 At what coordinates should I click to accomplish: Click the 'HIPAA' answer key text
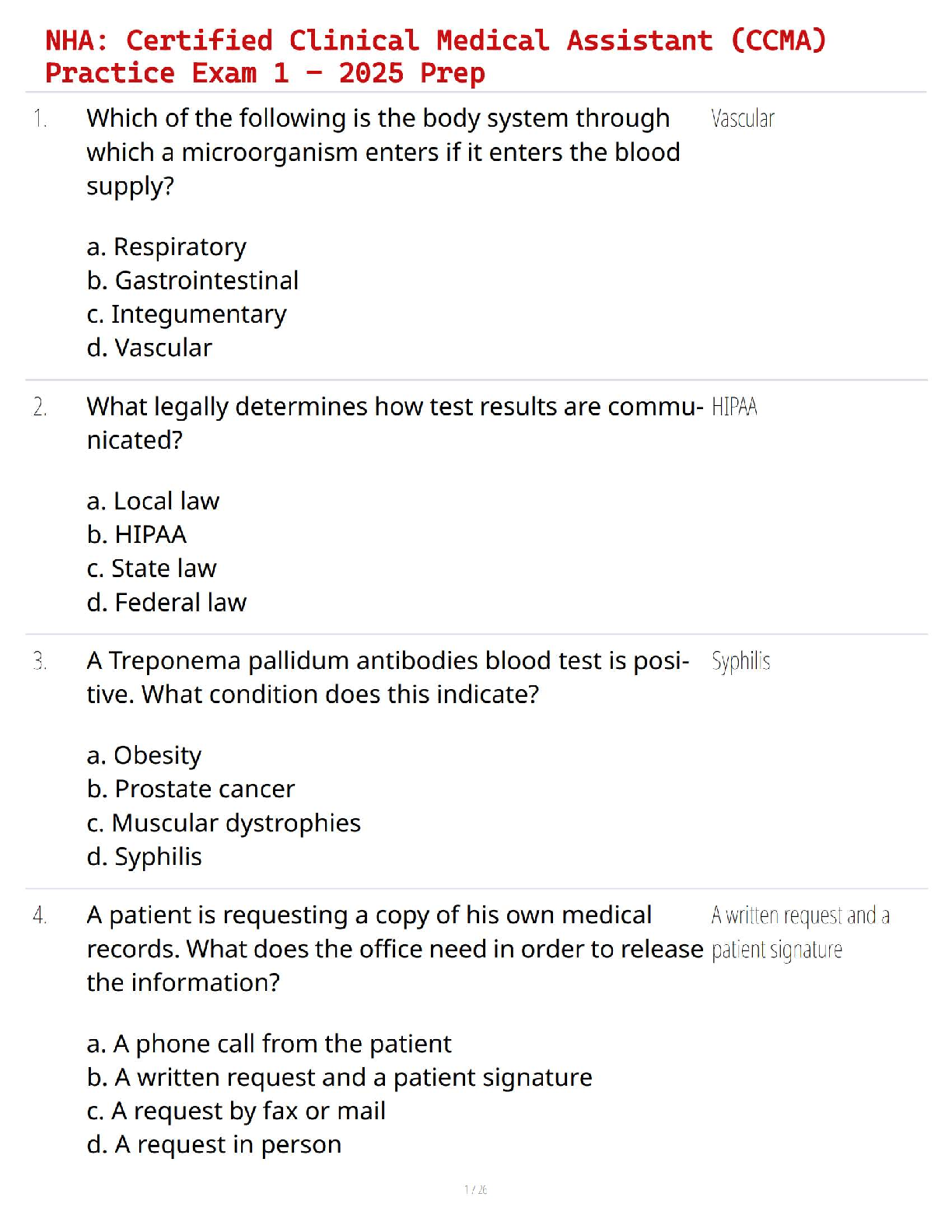(x=734, y=407)
